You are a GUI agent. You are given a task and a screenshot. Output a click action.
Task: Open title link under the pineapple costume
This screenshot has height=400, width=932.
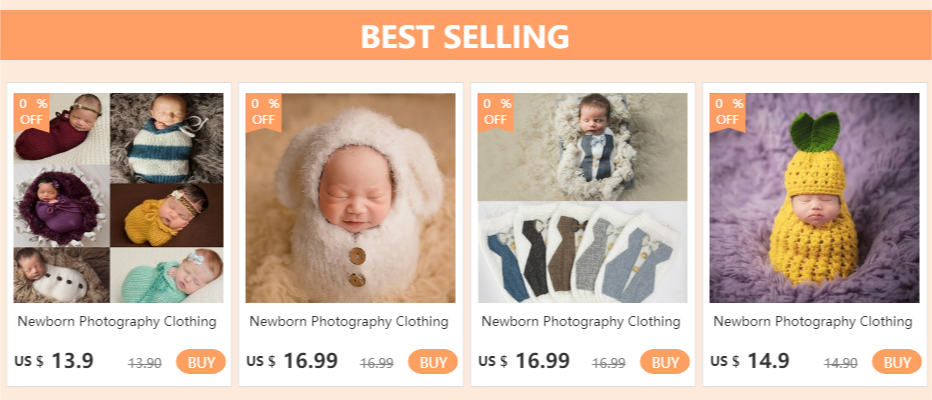813,322
